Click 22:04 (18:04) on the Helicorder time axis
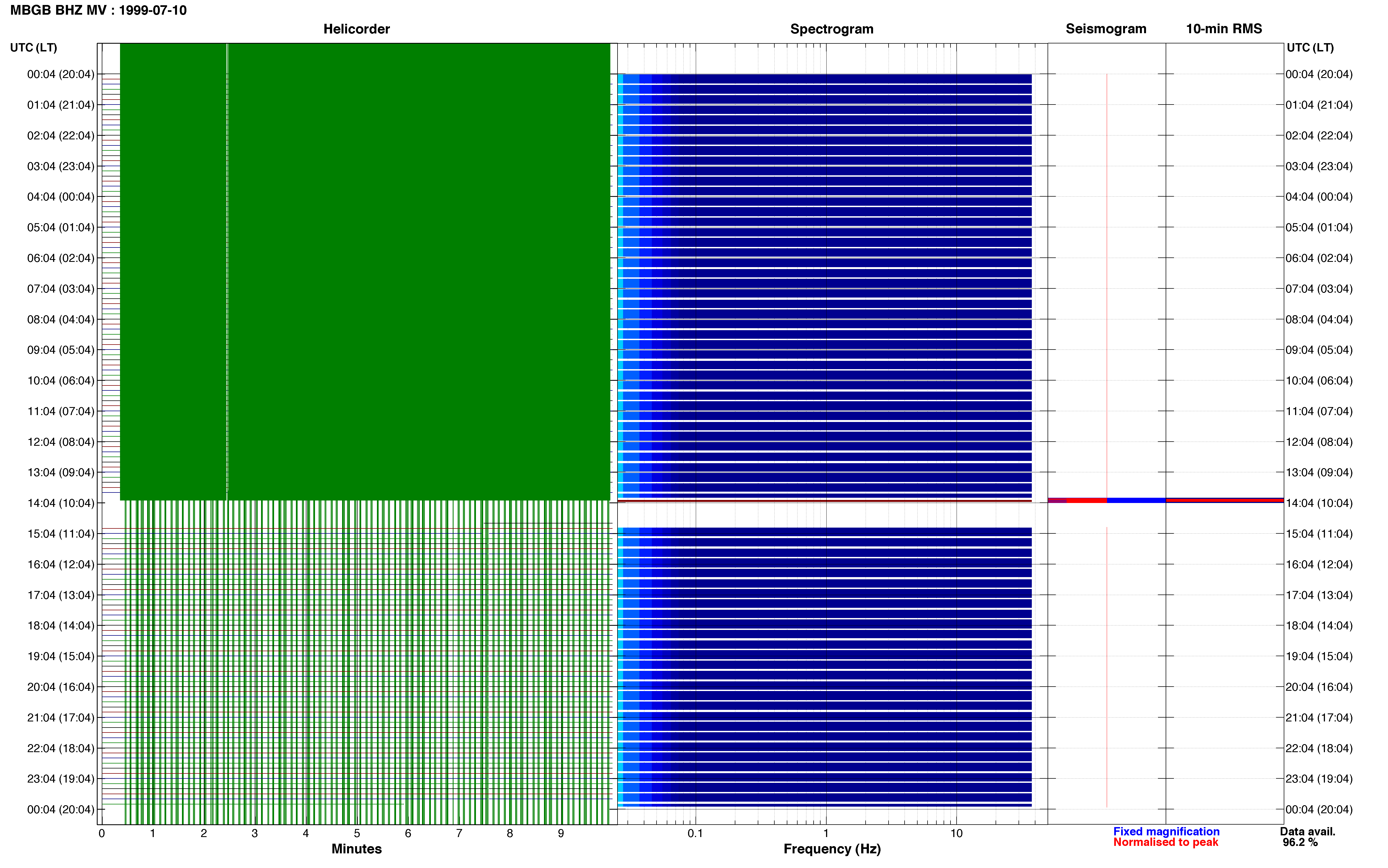 point(61,748)
